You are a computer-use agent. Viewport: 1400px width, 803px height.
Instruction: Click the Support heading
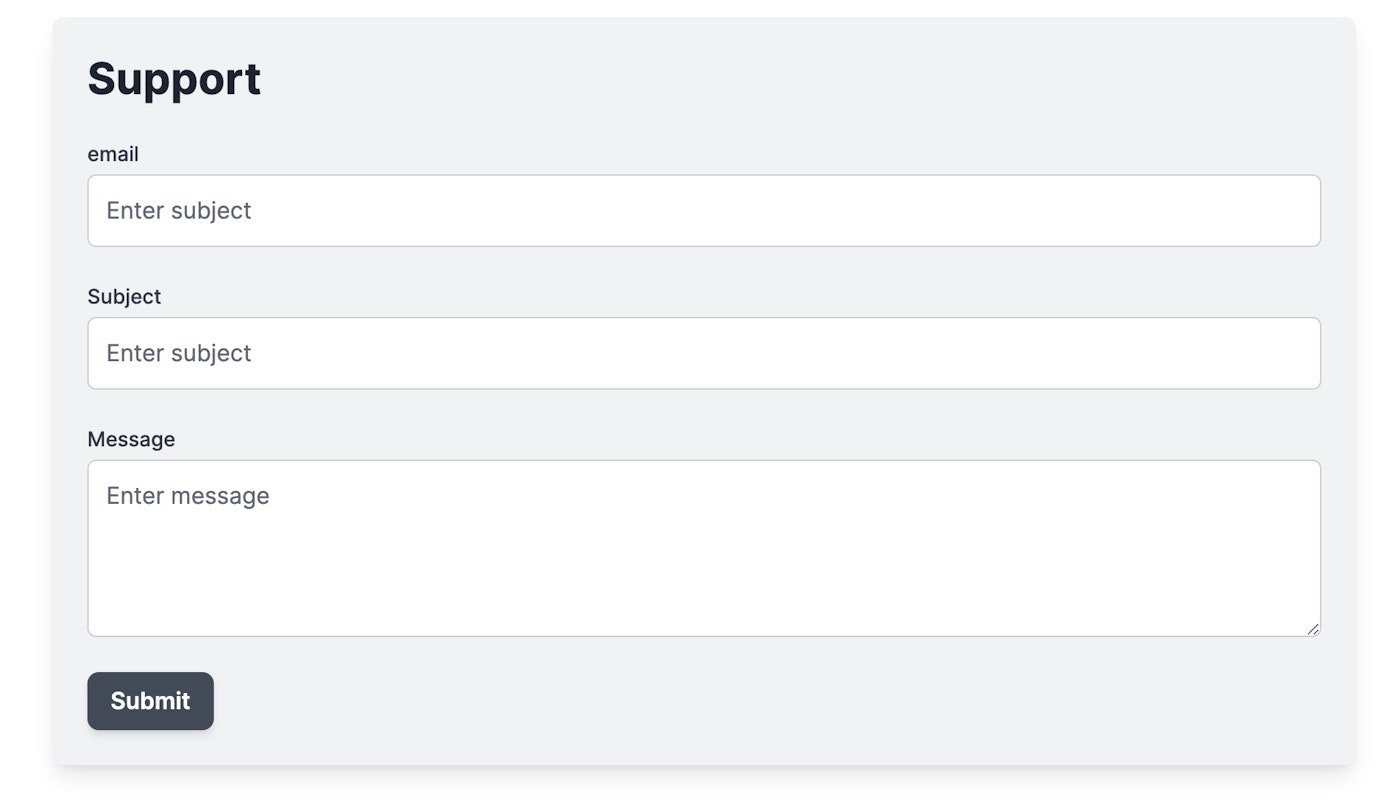click(174, 79)
